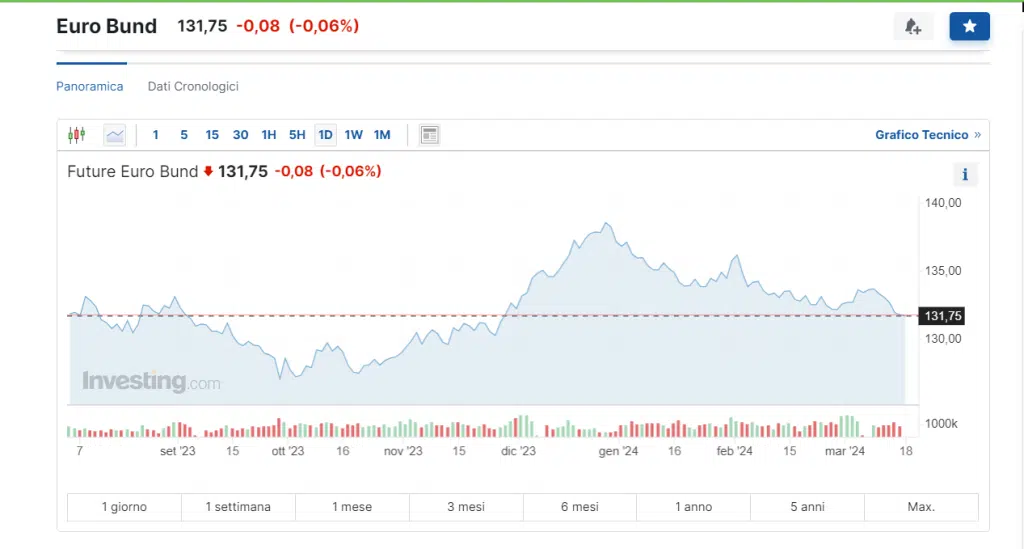Viewport: 1024px width, 549px height.
Task: Switch to the Dati Cronologici tab
Action: [x=193, y=87]
